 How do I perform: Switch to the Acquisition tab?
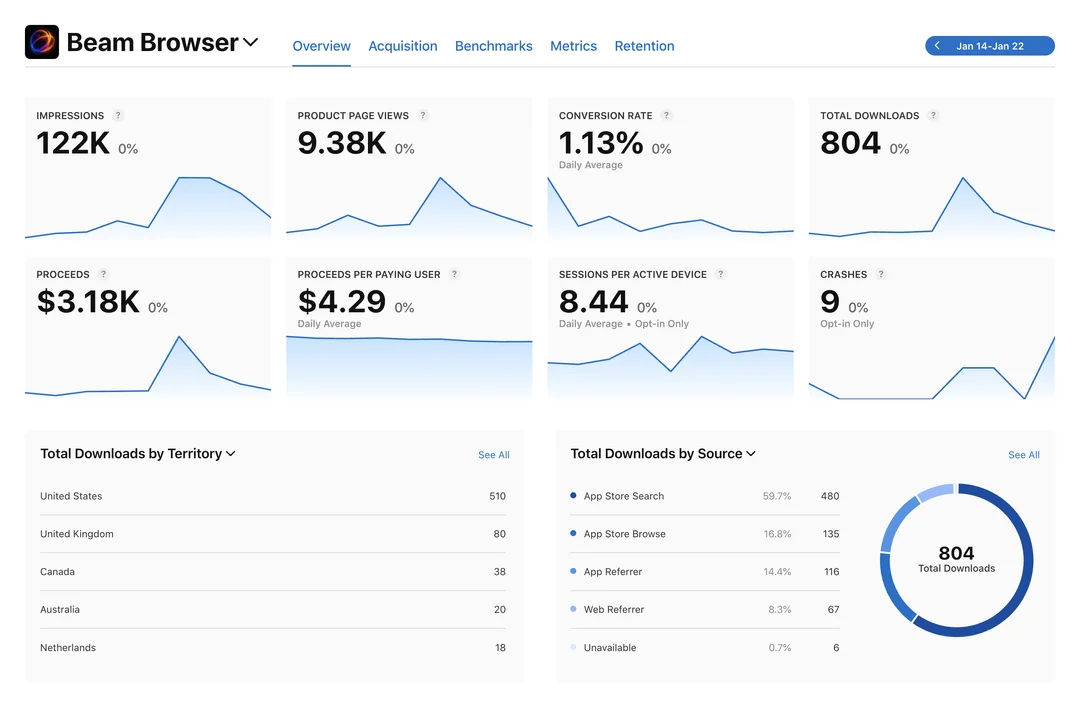tap(403, 46)
